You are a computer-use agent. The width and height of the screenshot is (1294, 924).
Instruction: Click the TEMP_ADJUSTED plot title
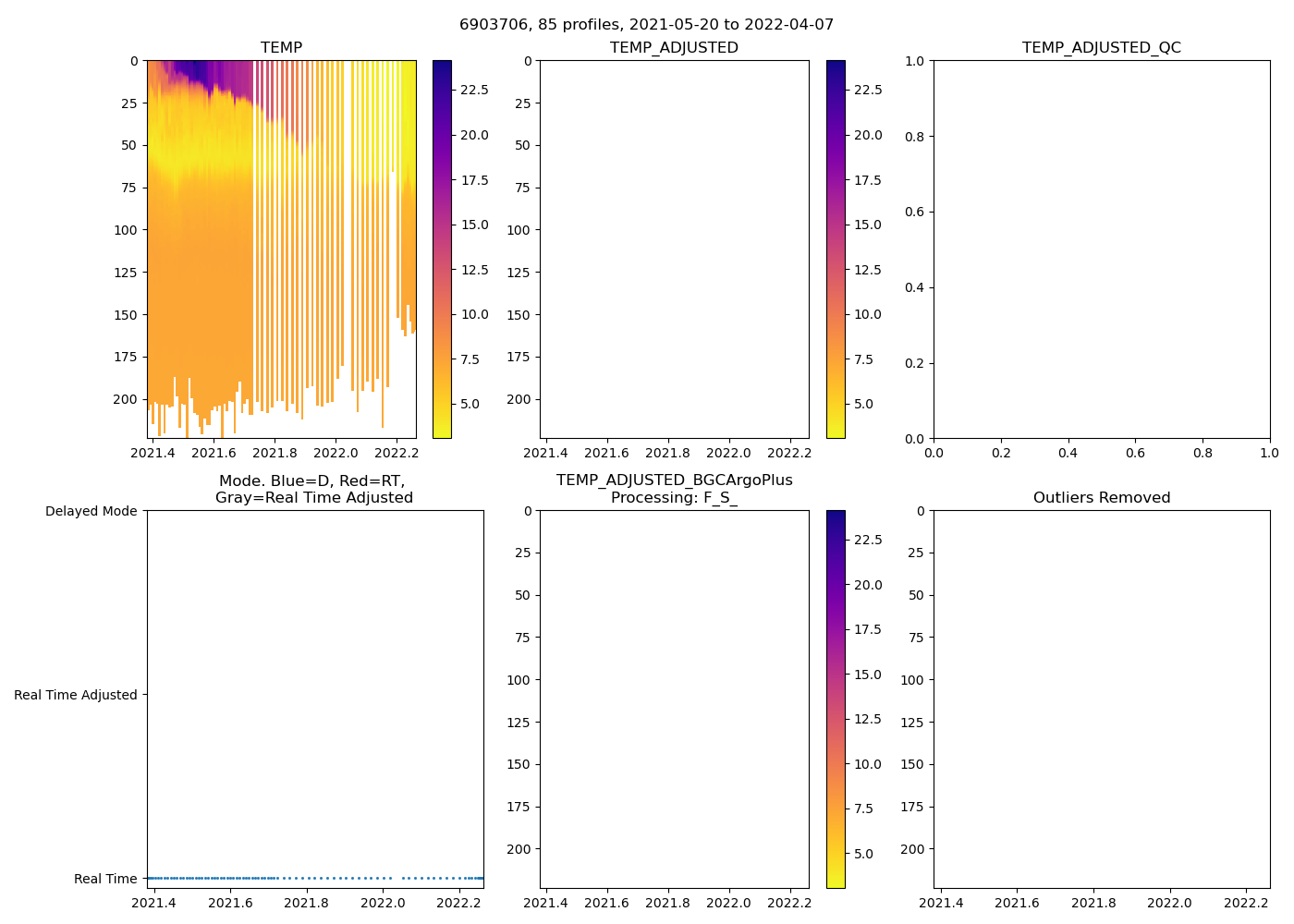pyautogui.click(x=674, y=47)
